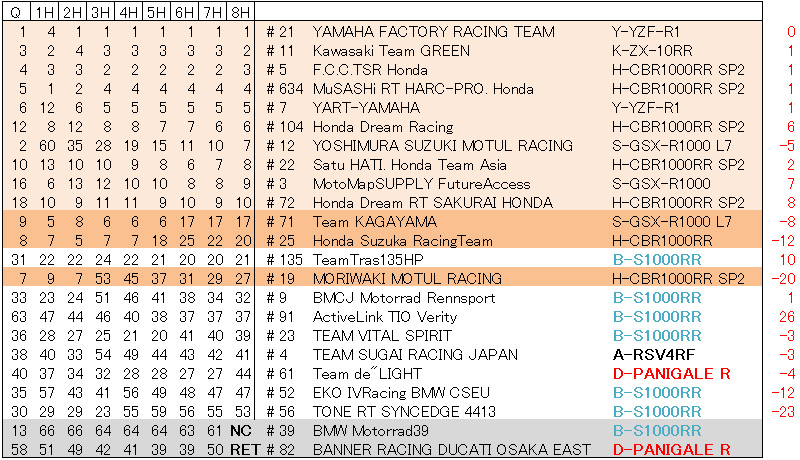Select the 6H column header
The width and height of the screenshot is (800, 460).
coord(184,12)
